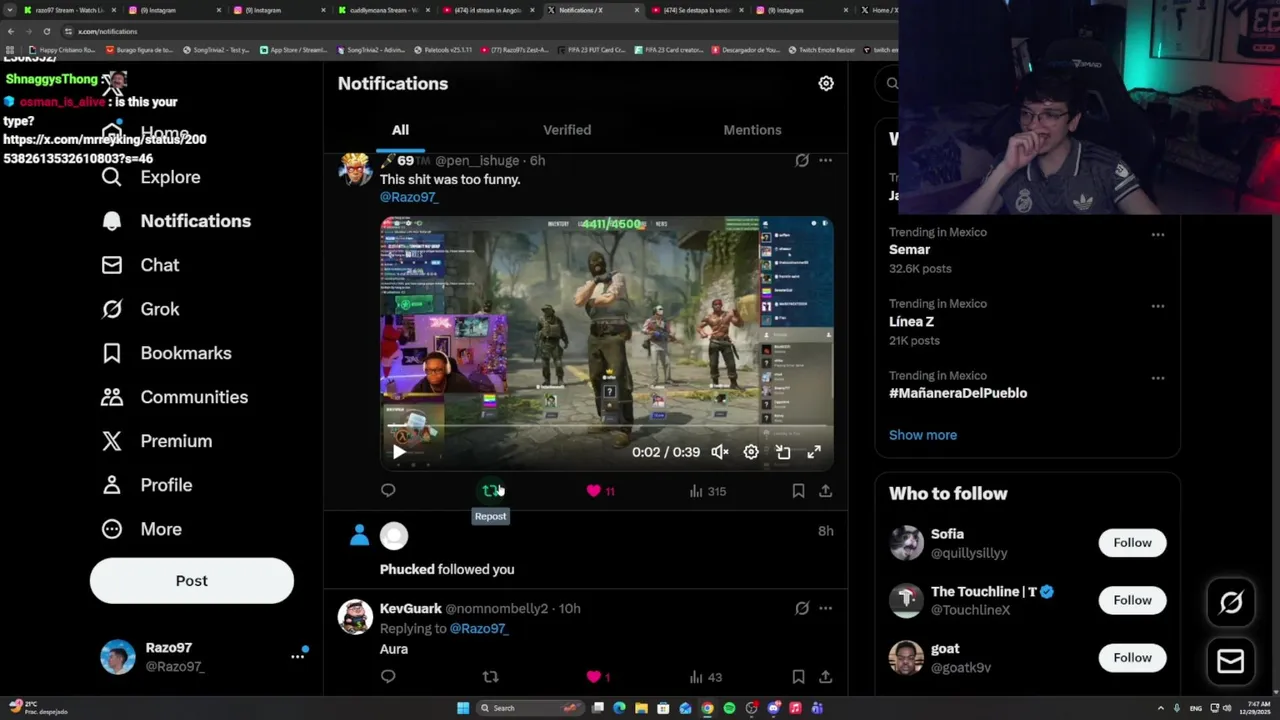
Task: Repost KevGuark's Aura post
Action: (x=490, y=677)
